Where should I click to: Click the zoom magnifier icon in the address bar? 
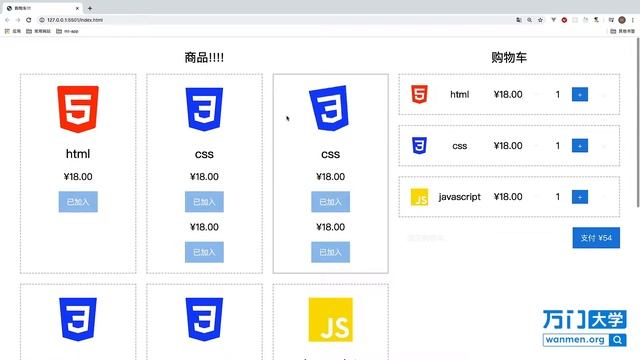(529, 20)
